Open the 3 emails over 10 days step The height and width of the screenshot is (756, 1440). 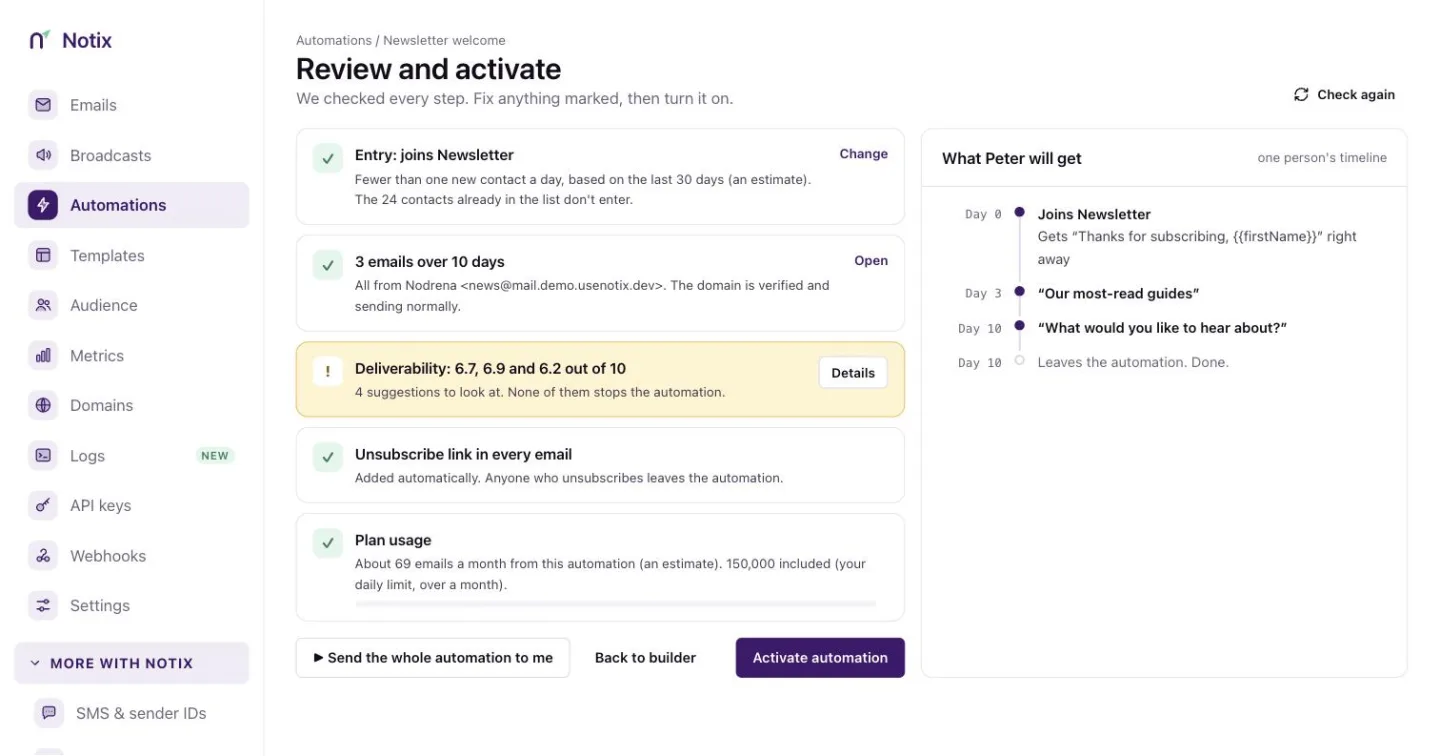[871, 261]
